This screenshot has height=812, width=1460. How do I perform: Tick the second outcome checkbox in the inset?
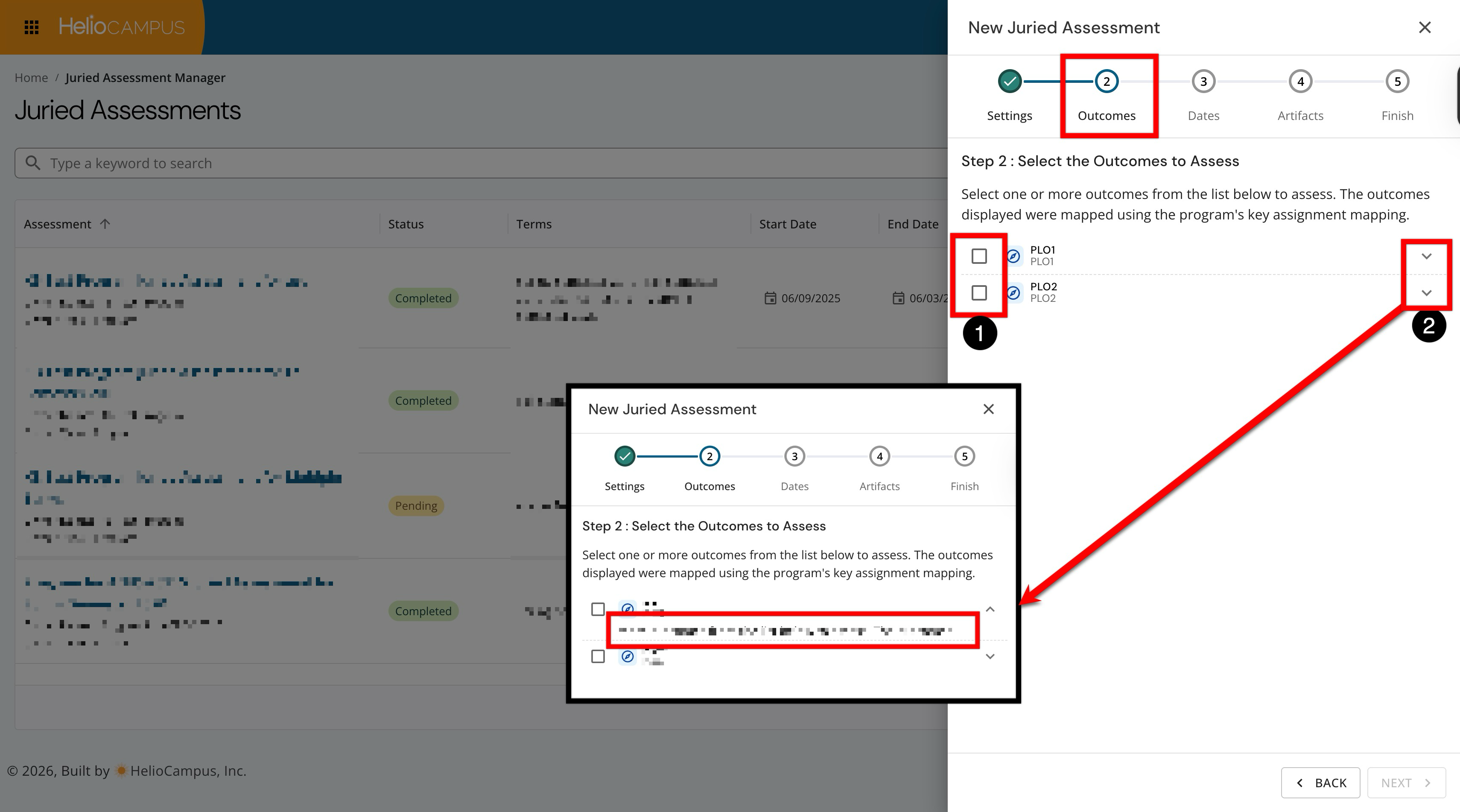click(x=597, y=656)
